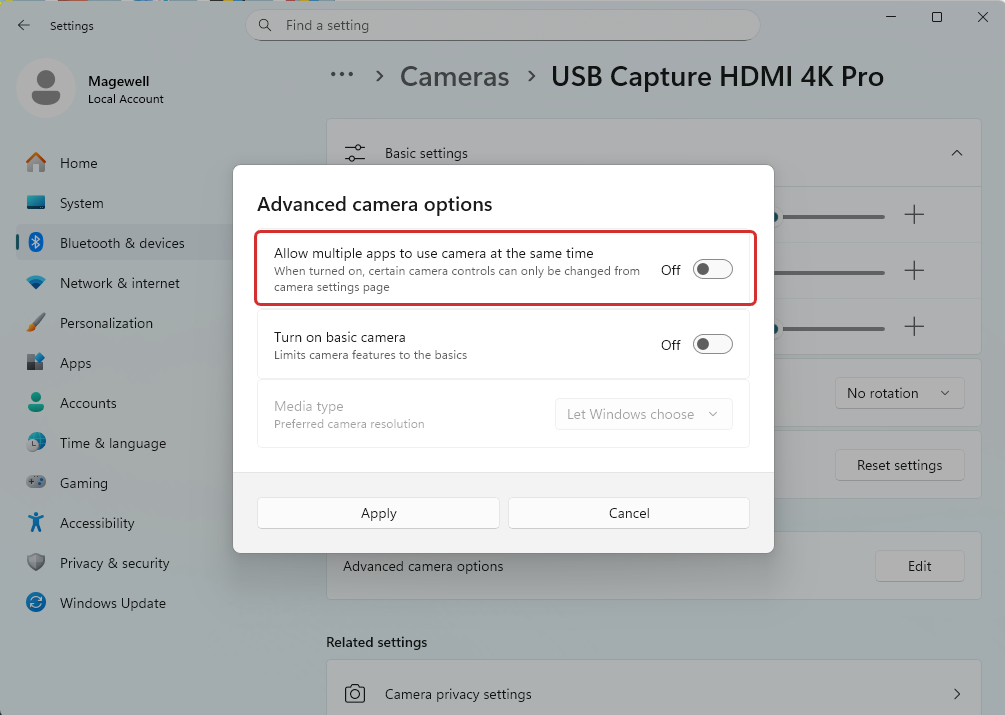Click the Windows Update sync icon
The height and width of the screenshot is (715, 1005).
pyautogui.click(x=36, y=603)
